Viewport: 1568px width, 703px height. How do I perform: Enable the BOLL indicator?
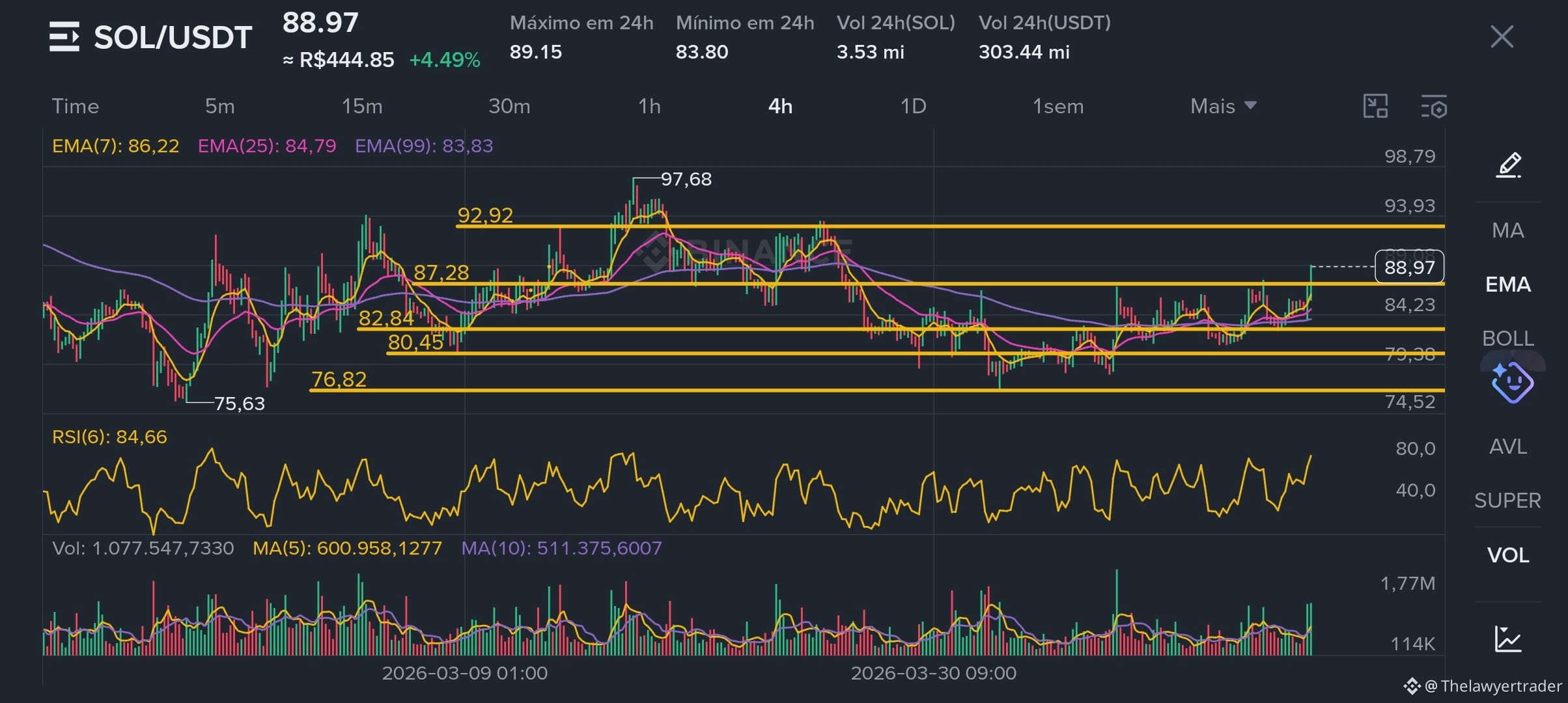(x=1508, y=338)
